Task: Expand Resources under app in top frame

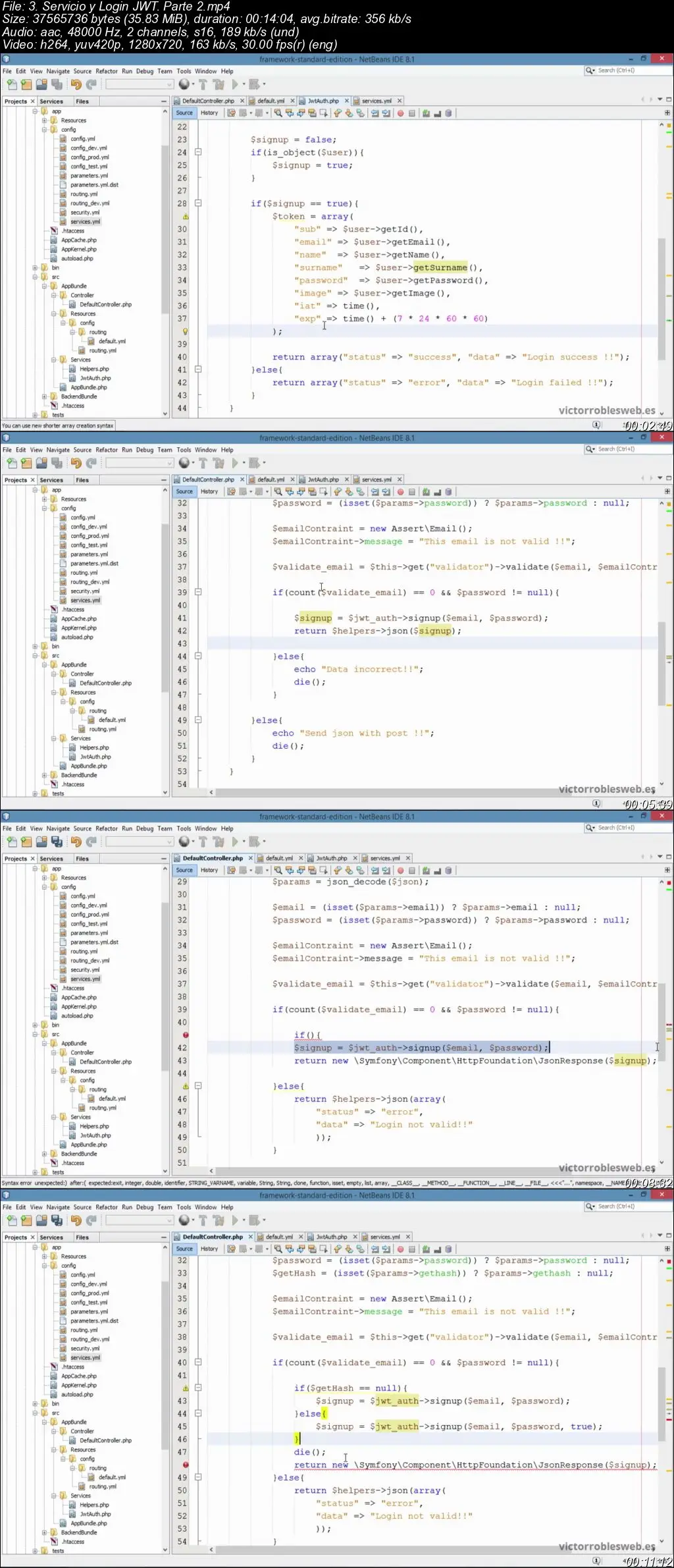Action: [x=44, y=121]
